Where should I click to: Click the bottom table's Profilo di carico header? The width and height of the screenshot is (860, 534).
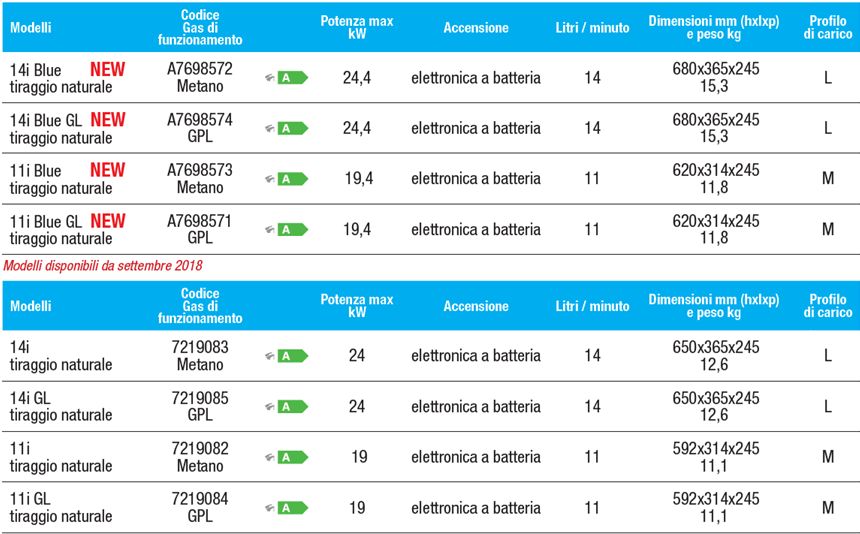click(x=827, y=306)
